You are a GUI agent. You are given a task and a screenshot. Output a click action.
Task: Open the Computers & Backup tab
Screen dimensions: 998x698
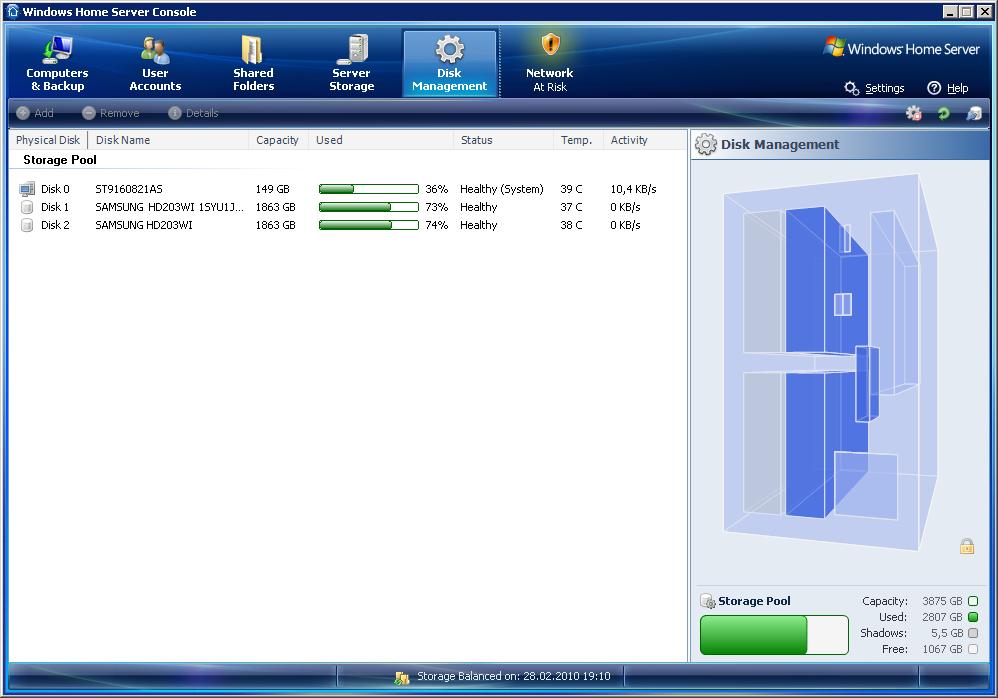pos(57,63)
